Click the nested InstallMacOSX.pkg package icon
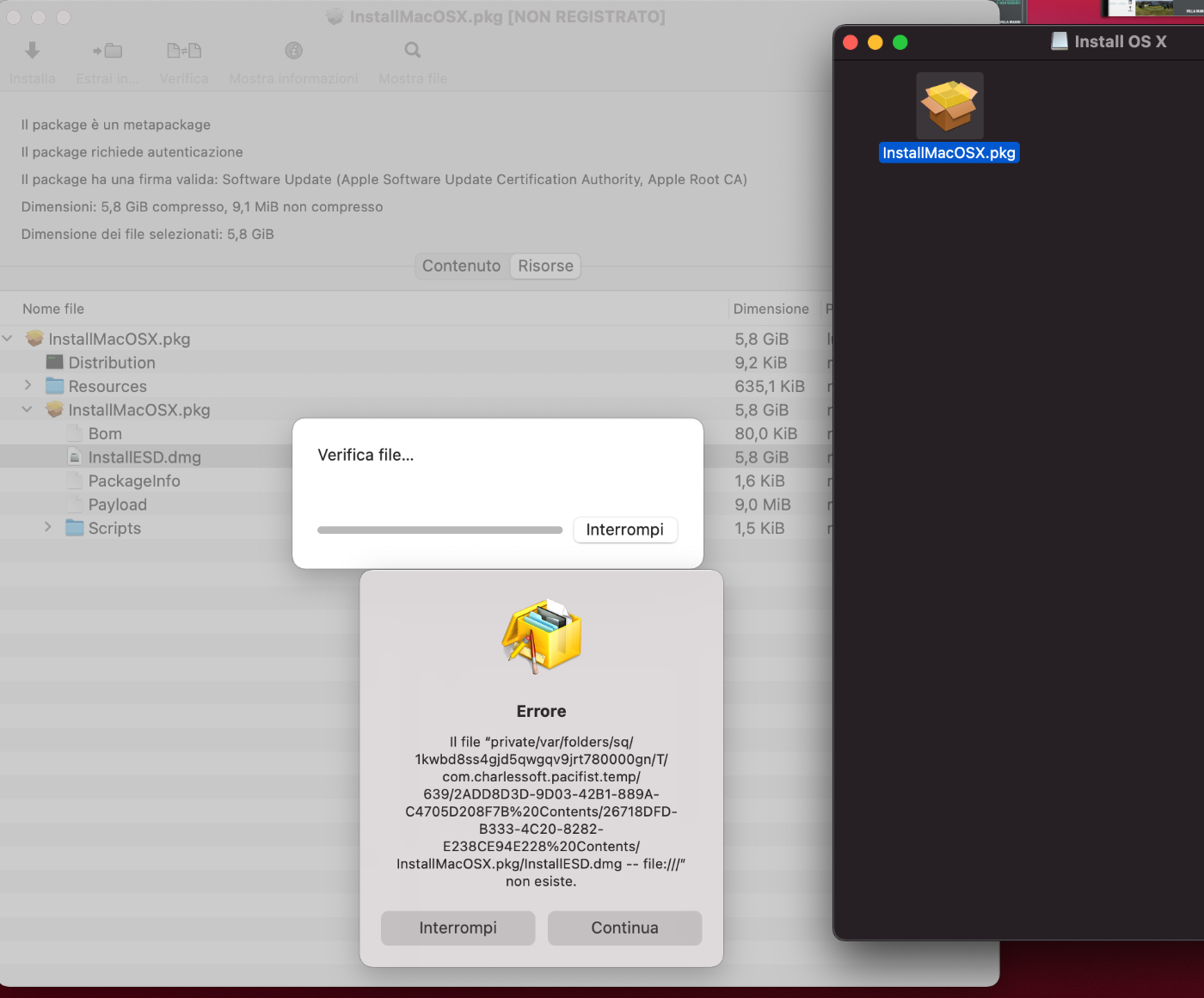 [x=55, y=410]
